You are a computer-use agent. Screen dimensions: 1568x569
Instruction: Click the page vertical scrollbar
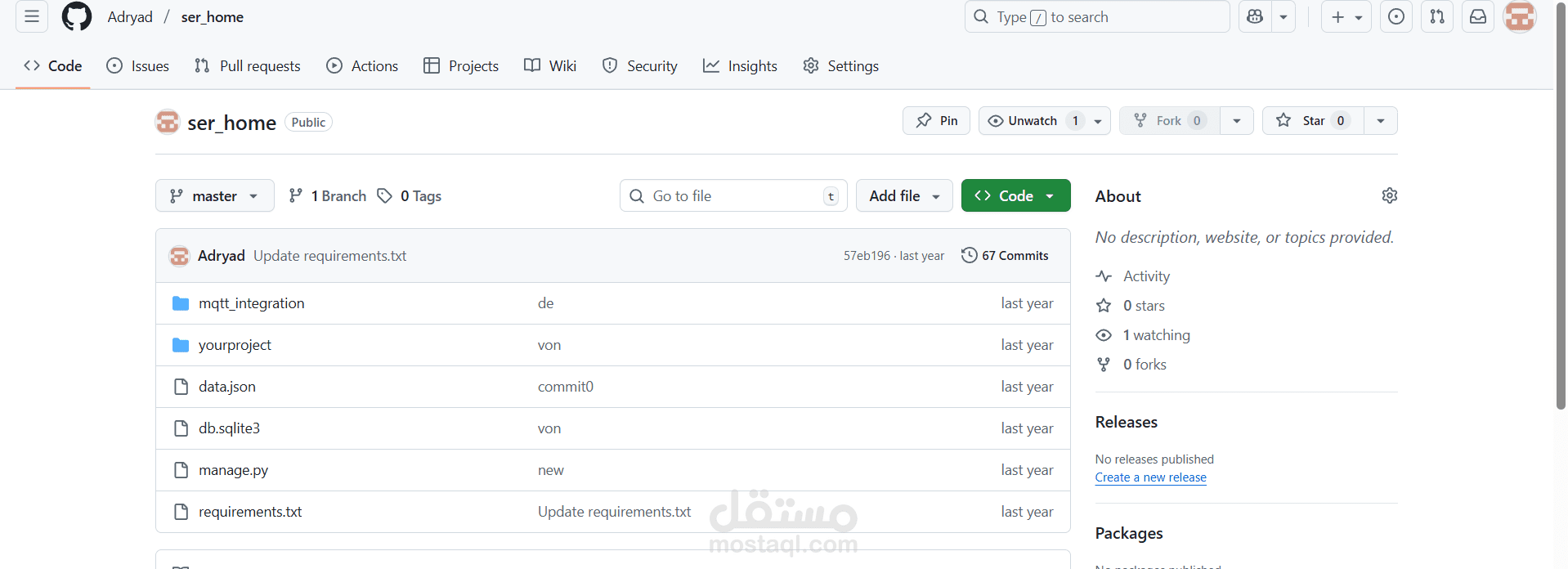(1561, 204)
